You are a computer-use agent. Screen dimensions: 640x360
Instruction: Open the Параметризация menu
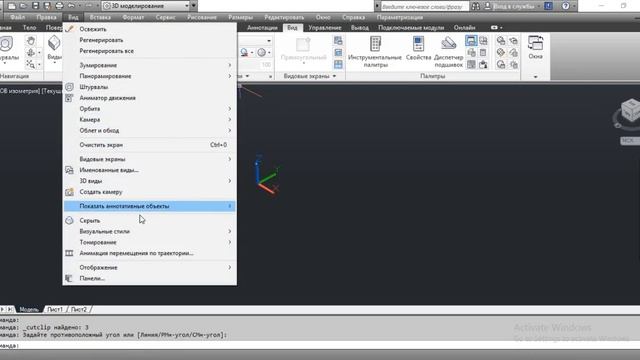pyautogui.click(x=400, y=17)
